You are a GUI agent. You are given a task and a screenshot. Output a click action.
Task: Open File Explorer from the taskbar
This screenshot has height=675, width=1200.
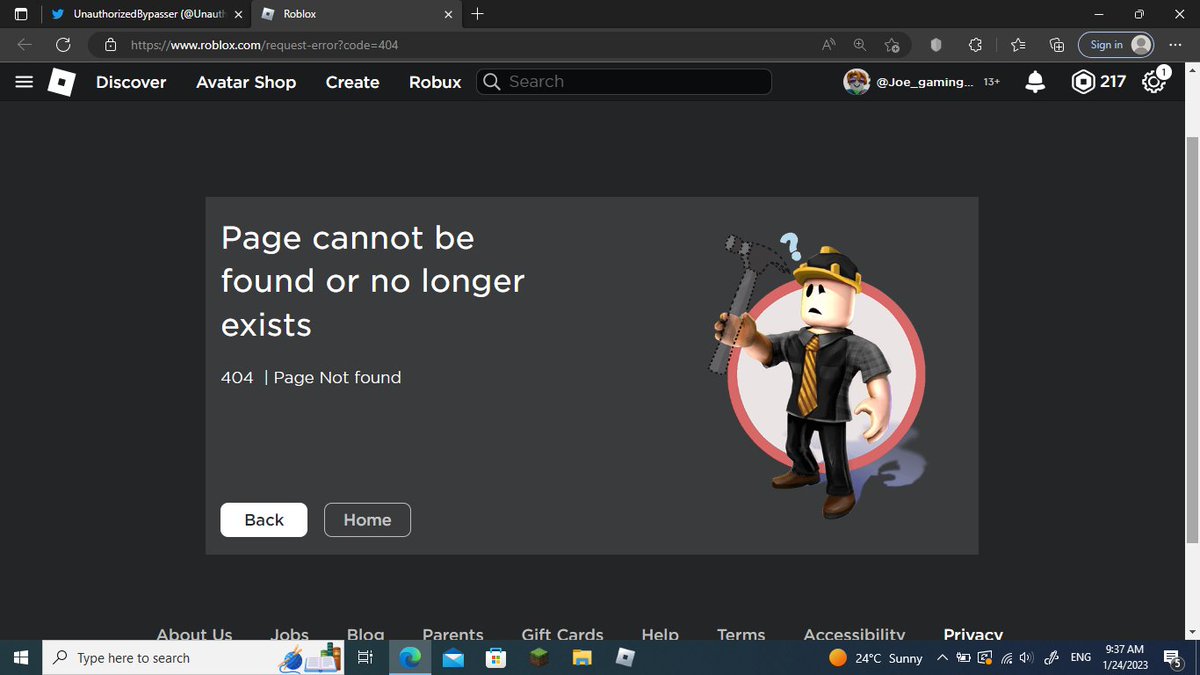(x=583, y=658)
